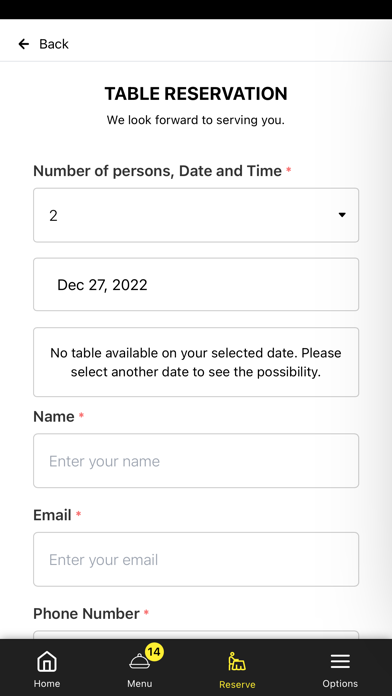
Task: Open the number of persons dropdown showing 2
Action: tap(196, 215)
